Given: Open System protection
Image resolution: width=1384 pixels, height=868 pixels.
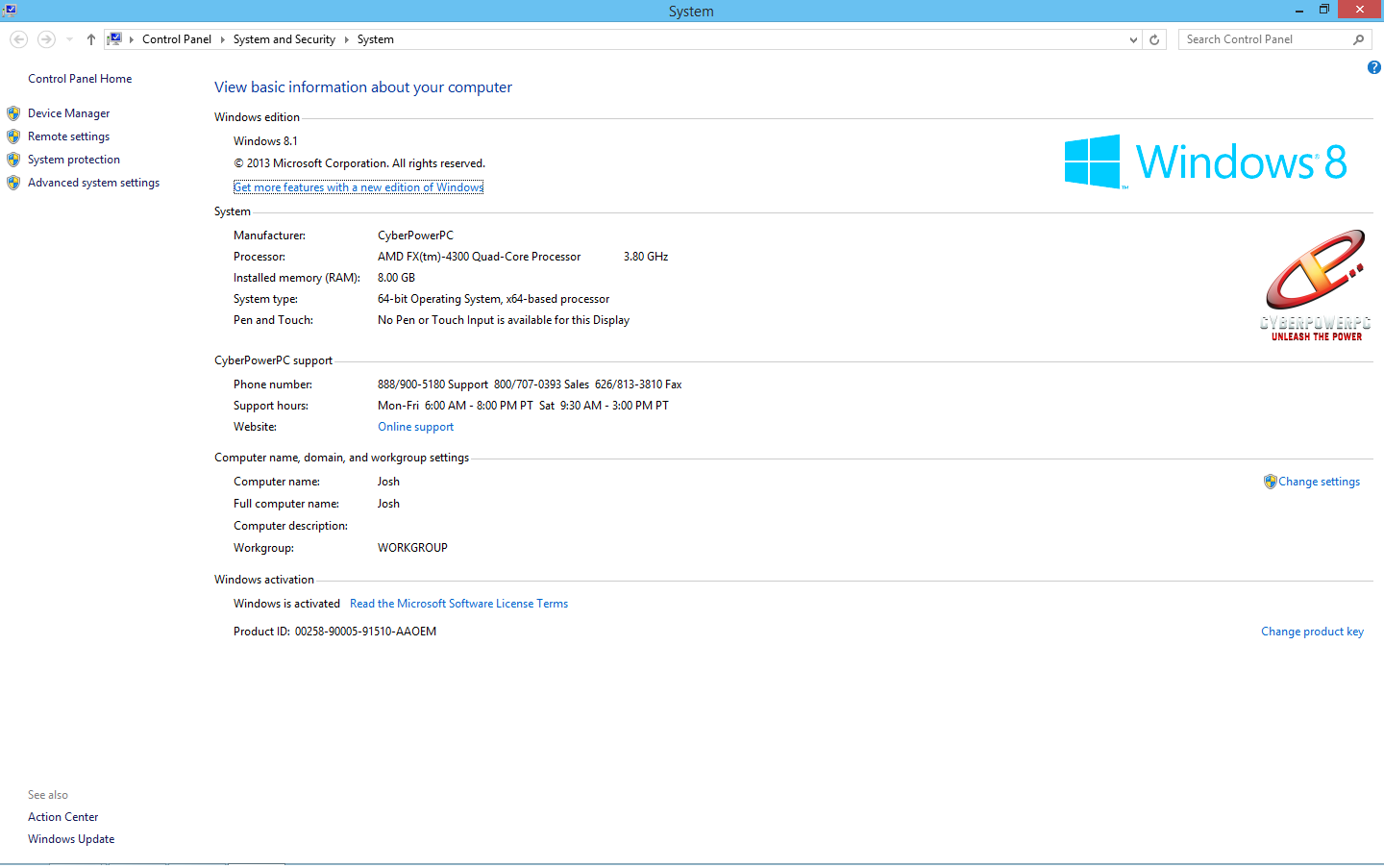Looking at the screenshot, I should pyautogui.click(x=74, y=160).
